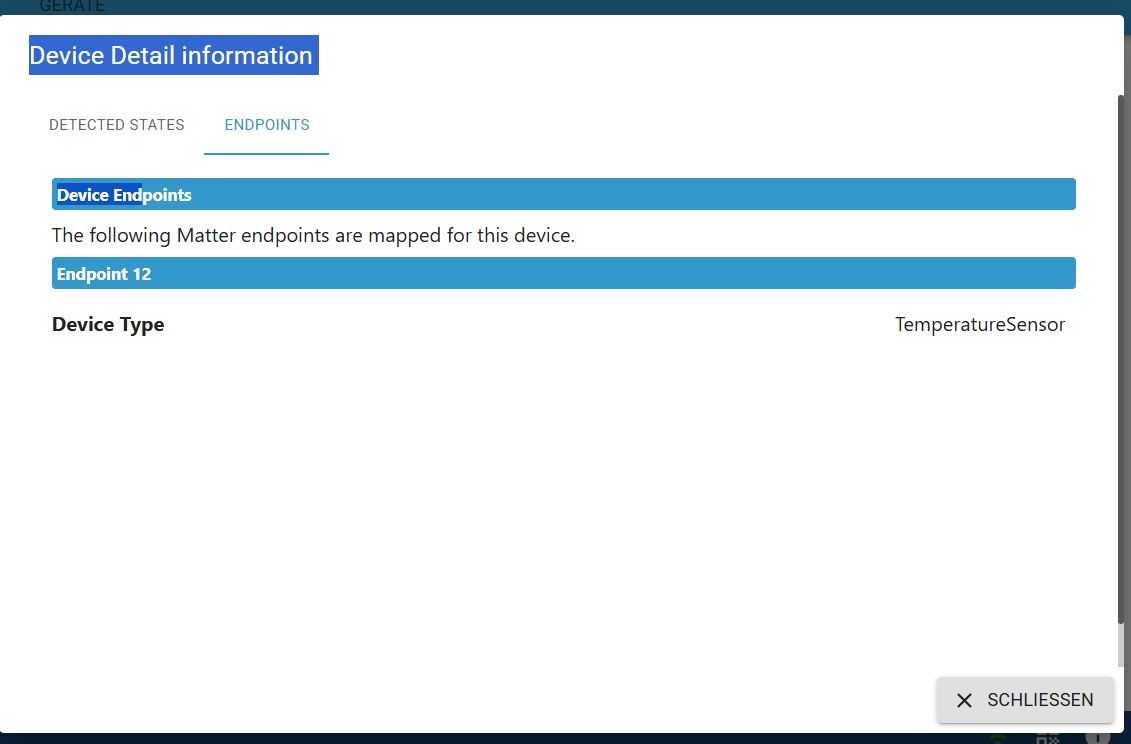Switch to the DETECTED STATES tab

point(116,125)
